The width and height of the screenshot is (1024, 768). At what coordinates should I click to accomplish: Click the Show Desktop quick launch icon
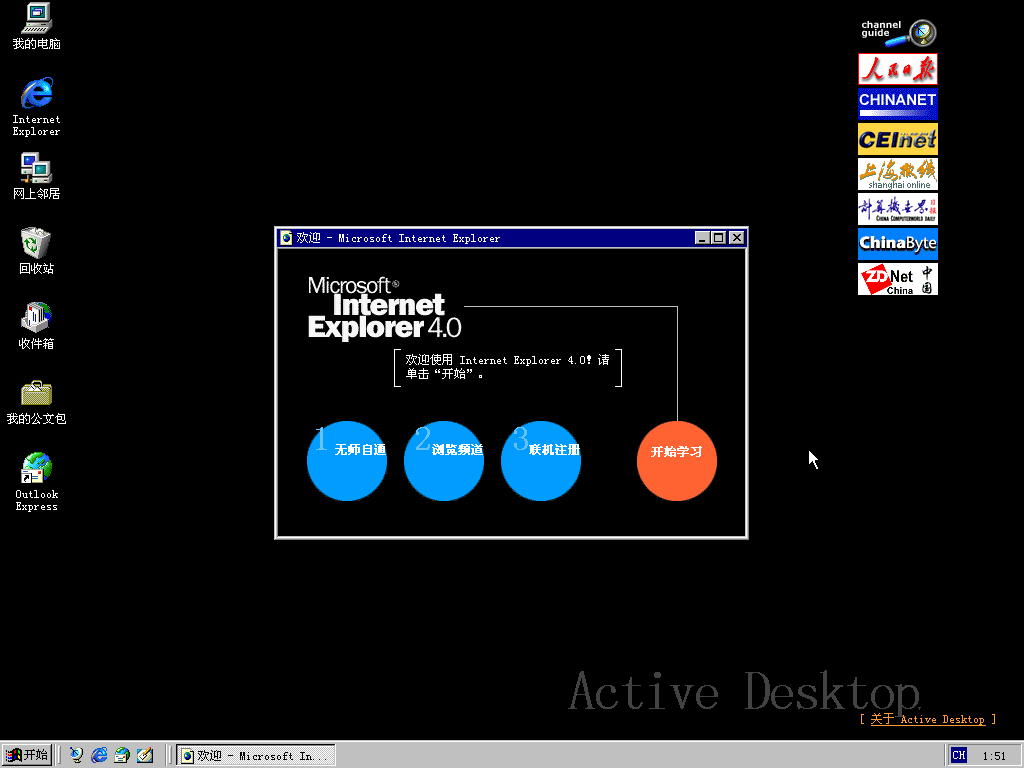coord(145,755)
